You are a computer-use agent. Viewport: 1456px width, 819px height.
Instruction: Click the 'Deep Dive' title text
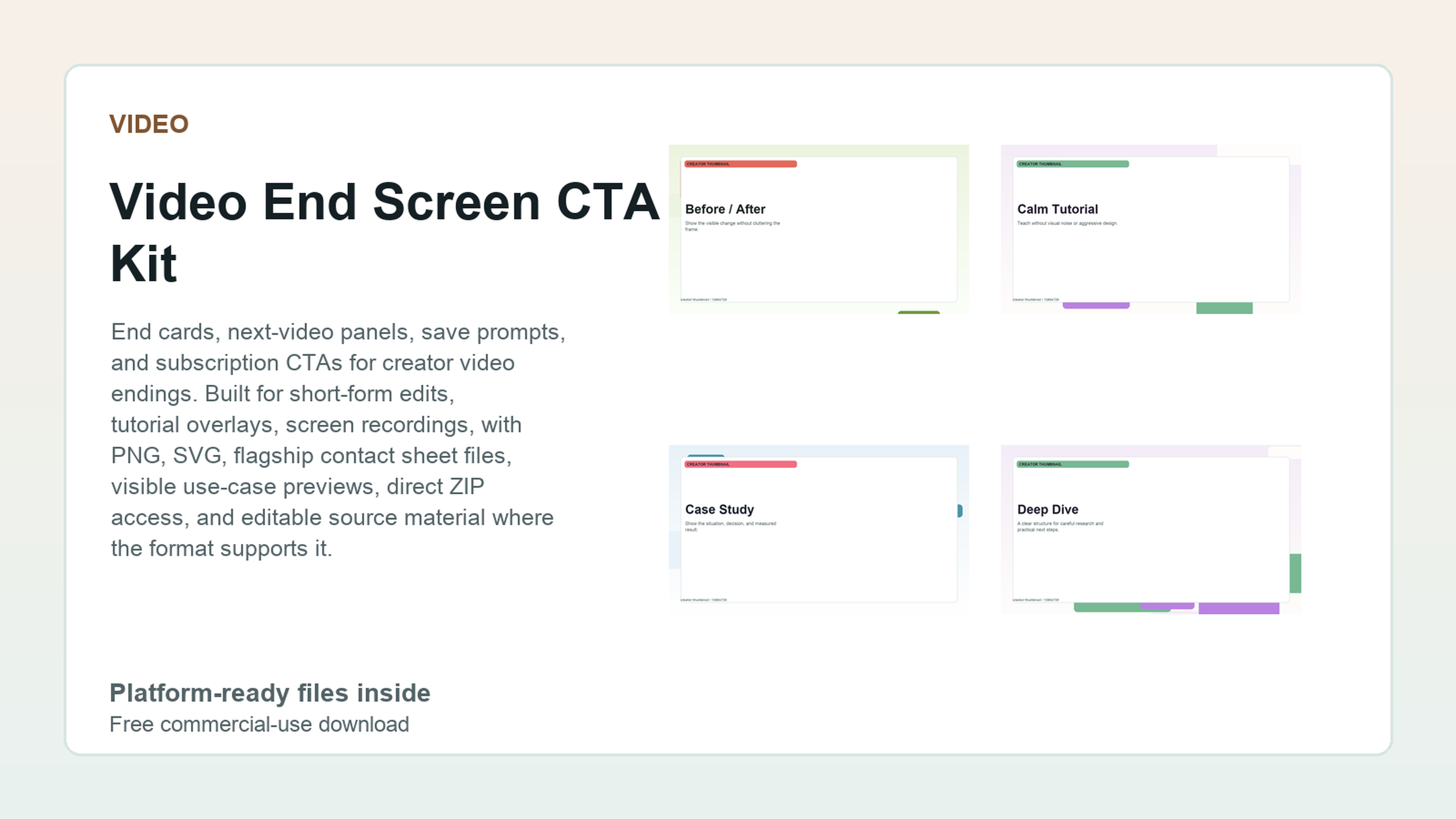1048,509
